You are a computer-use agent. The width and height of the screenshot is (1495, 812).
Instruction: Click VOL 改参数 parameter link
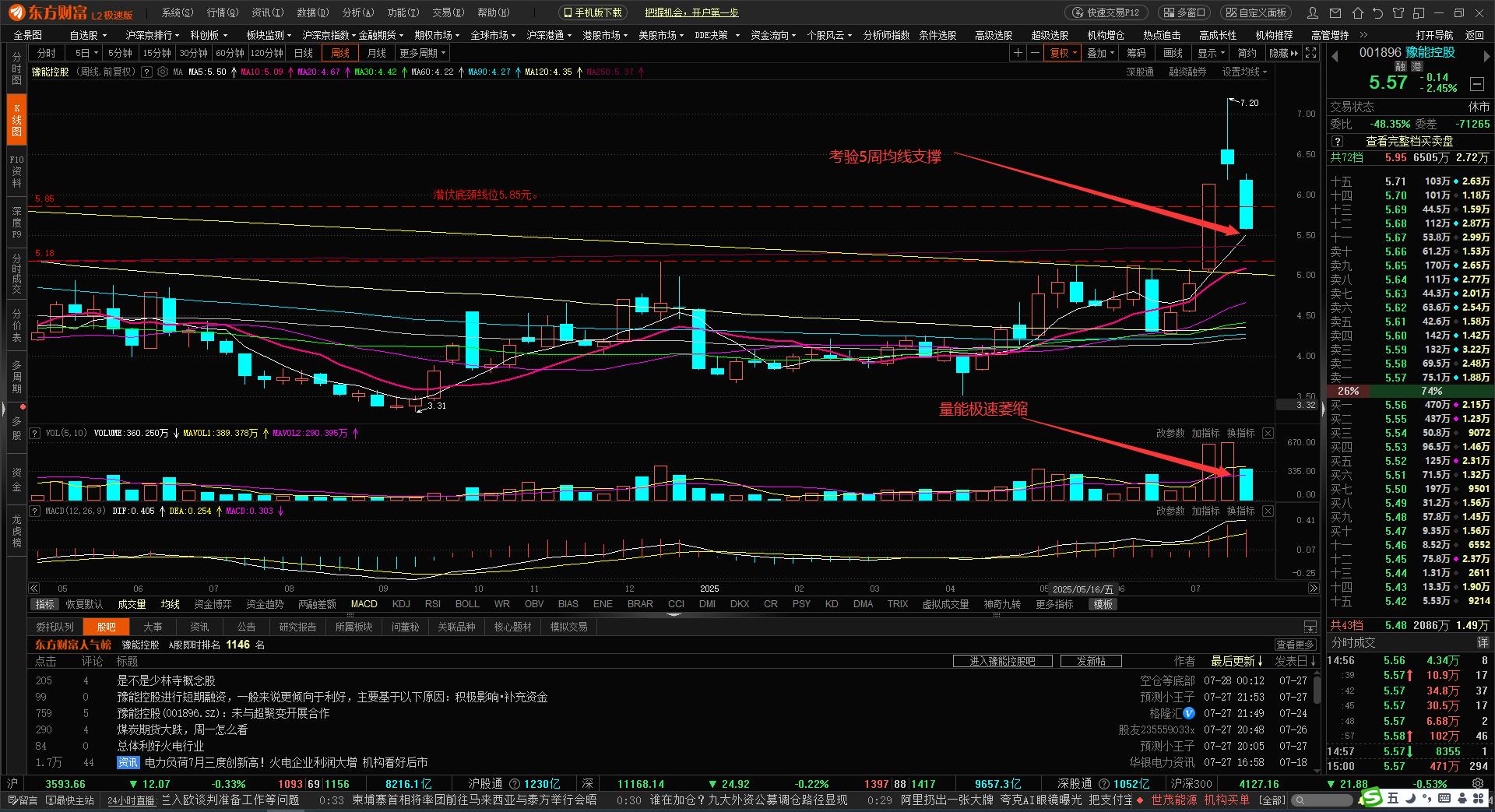pyautogui.click(x=1170, y=433)
